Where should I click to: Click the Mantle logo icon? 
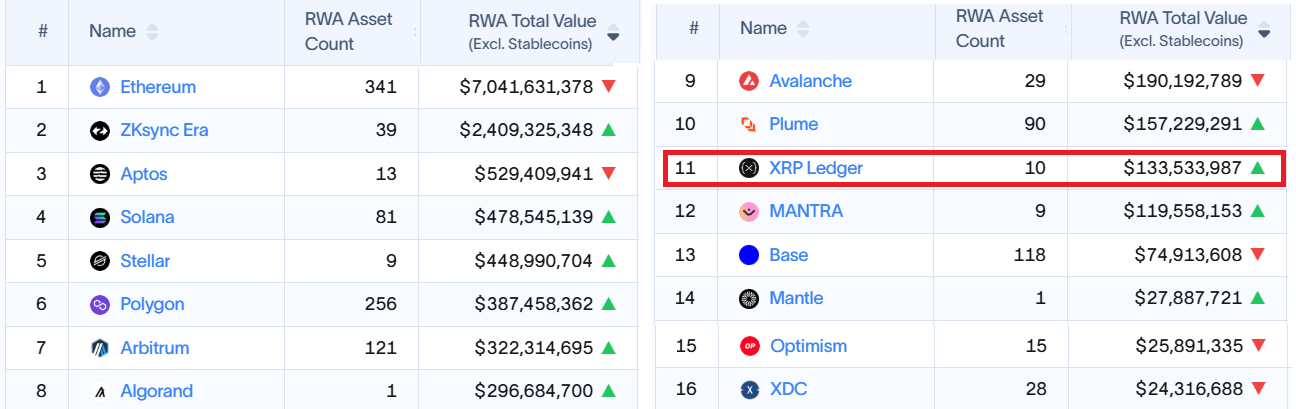[749, 298]
